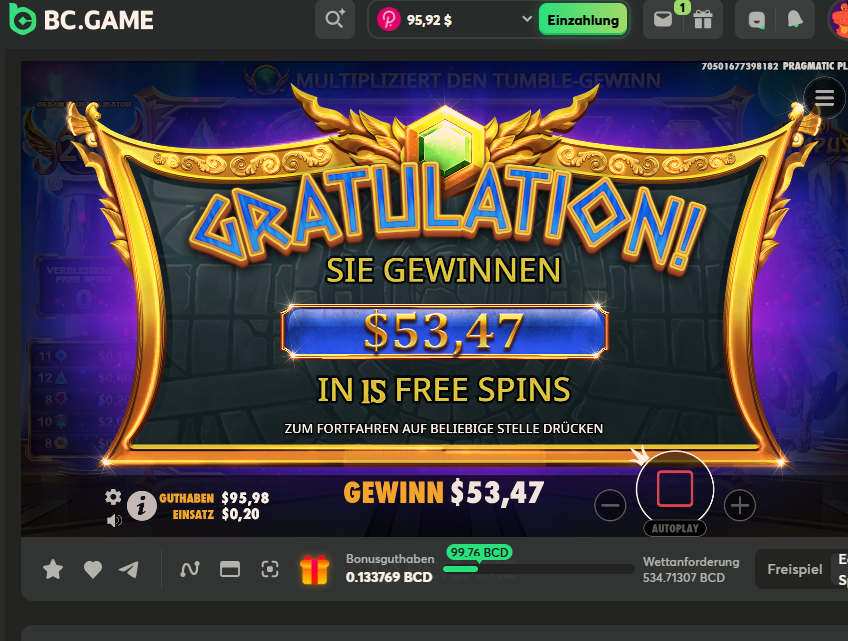848x641 pixels.
Task: Select the Freispiel tab
Action: point(794,569)
